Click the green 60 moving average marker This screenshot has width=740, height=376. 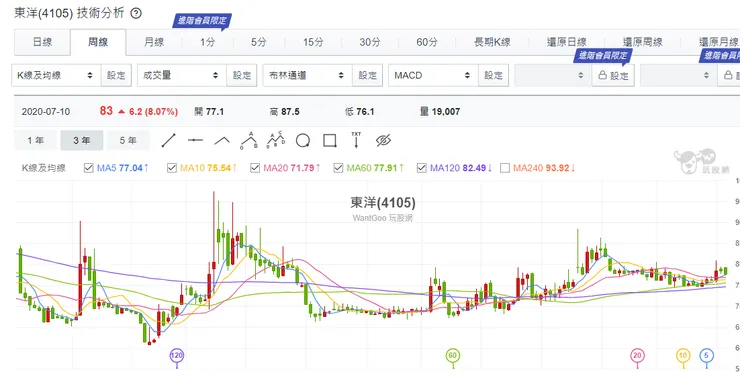pyautogui.click(x=453, y=356)
